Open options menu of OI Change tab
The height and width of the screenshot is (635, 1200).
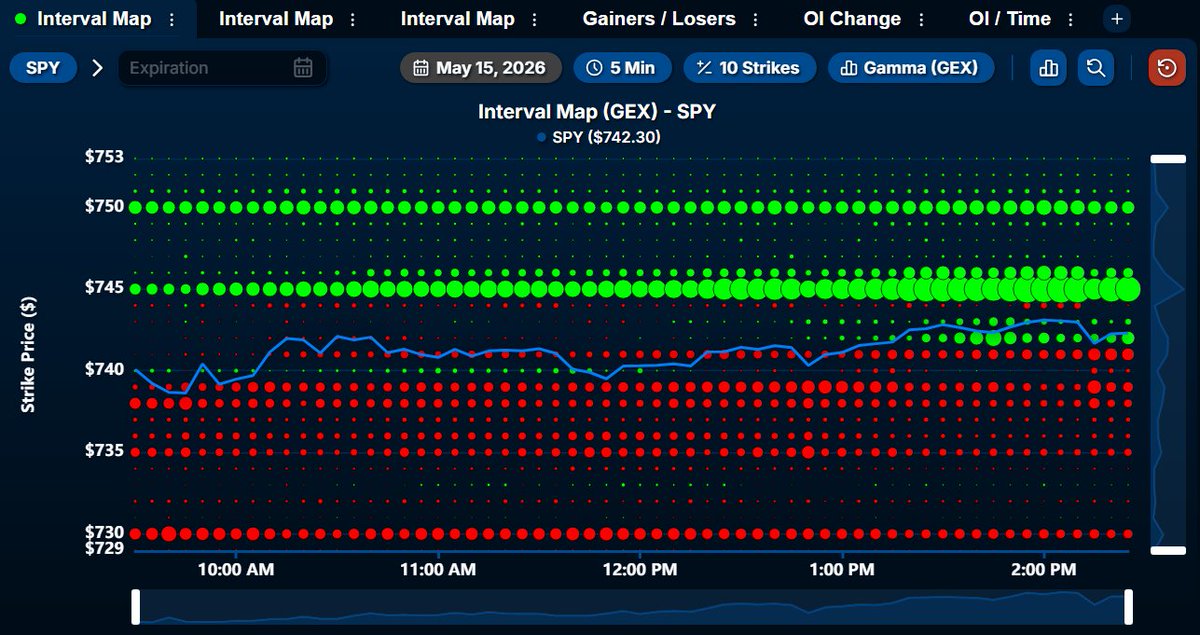pyautogui.click(x=920, y=19)
